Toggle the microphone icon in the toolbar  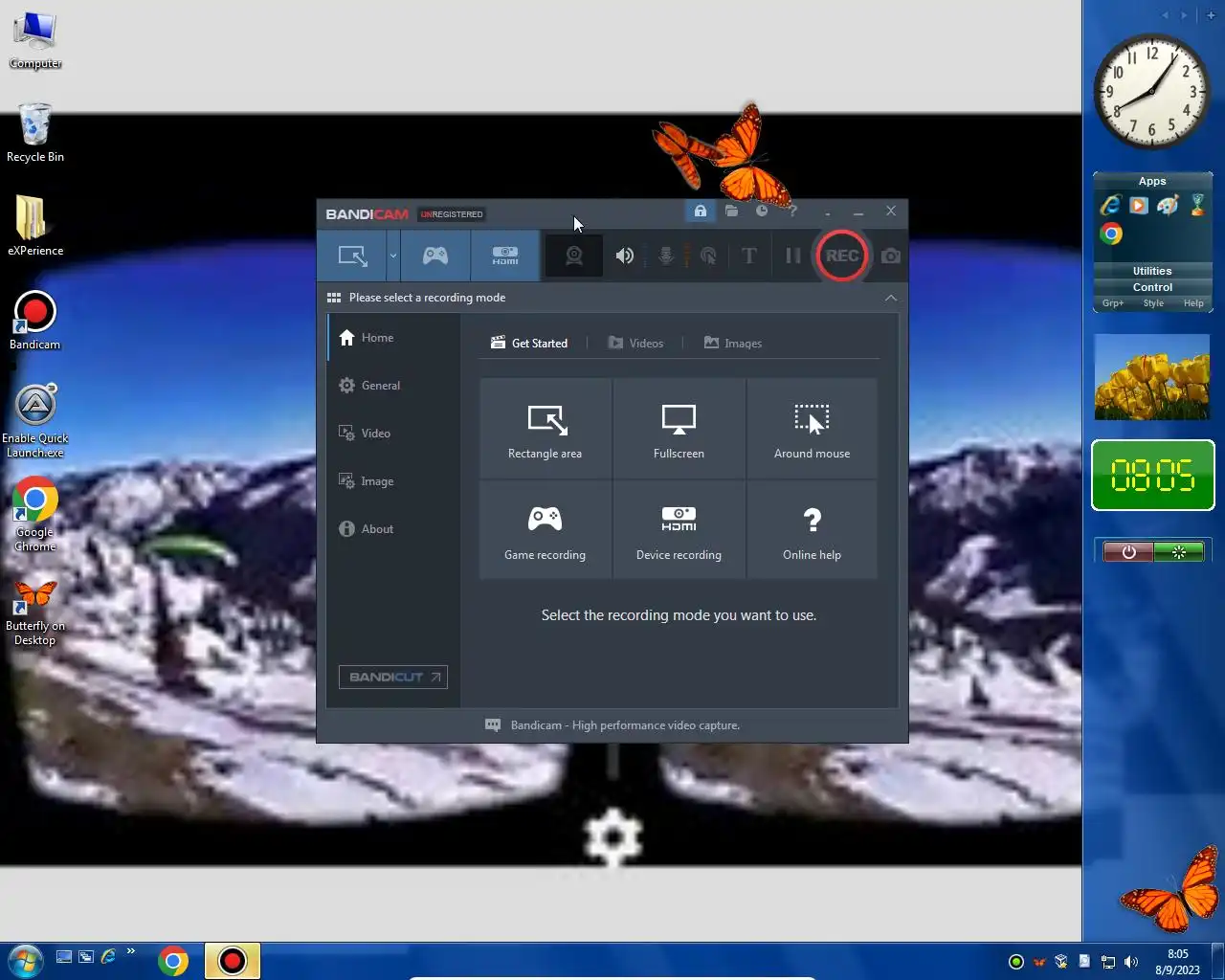click(x=666, y=256)
